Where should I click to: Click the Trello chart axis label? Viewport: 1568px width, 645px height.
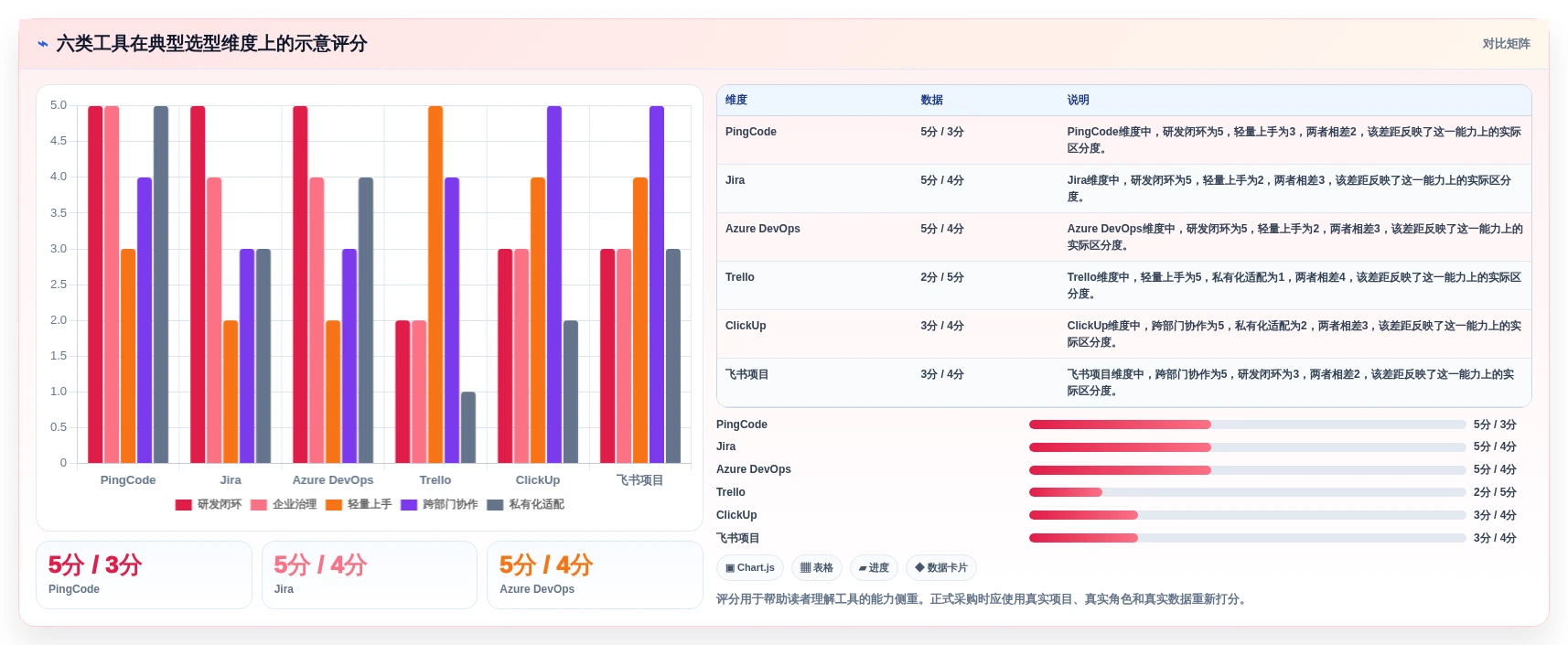coord(435,480)
